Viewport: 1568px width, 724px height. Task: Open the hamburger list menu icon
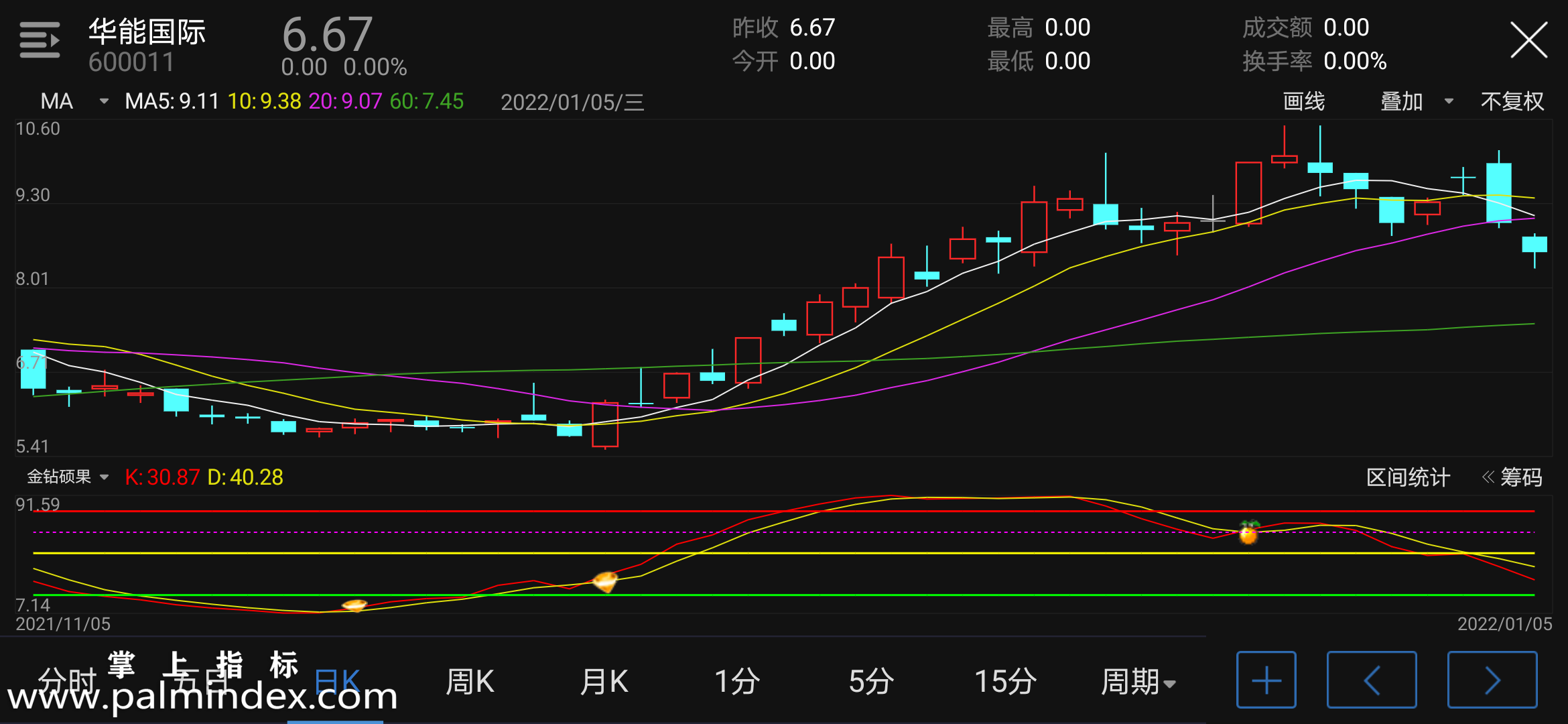(x=40, y=40)
